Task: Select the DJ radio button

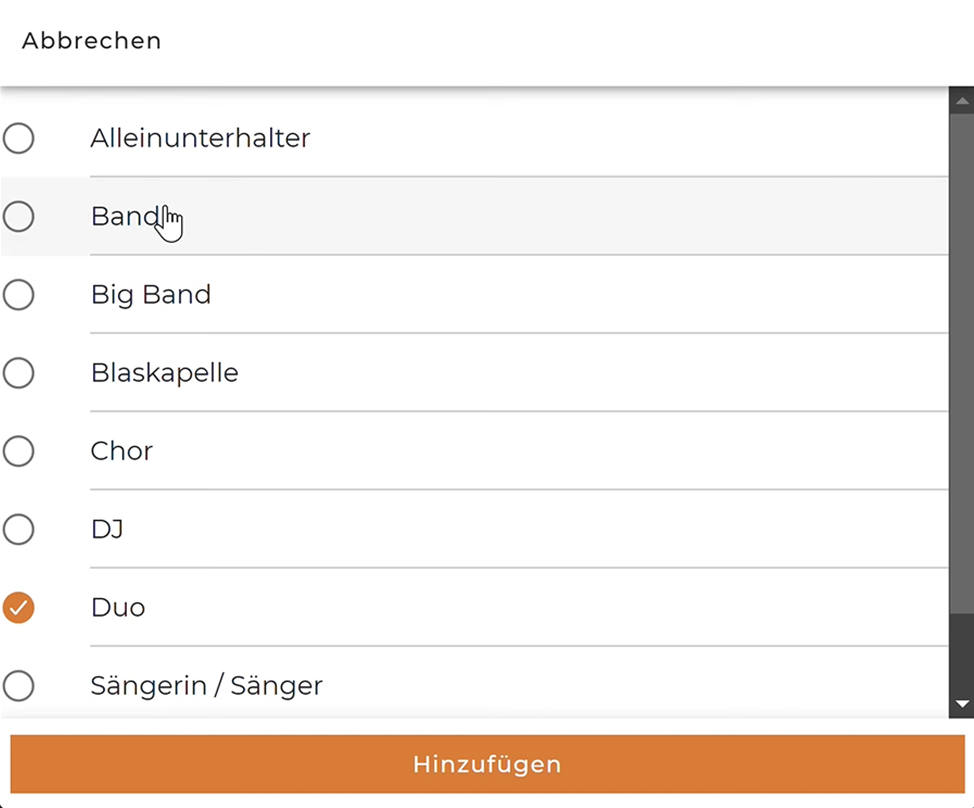Action: pos(19,529)
